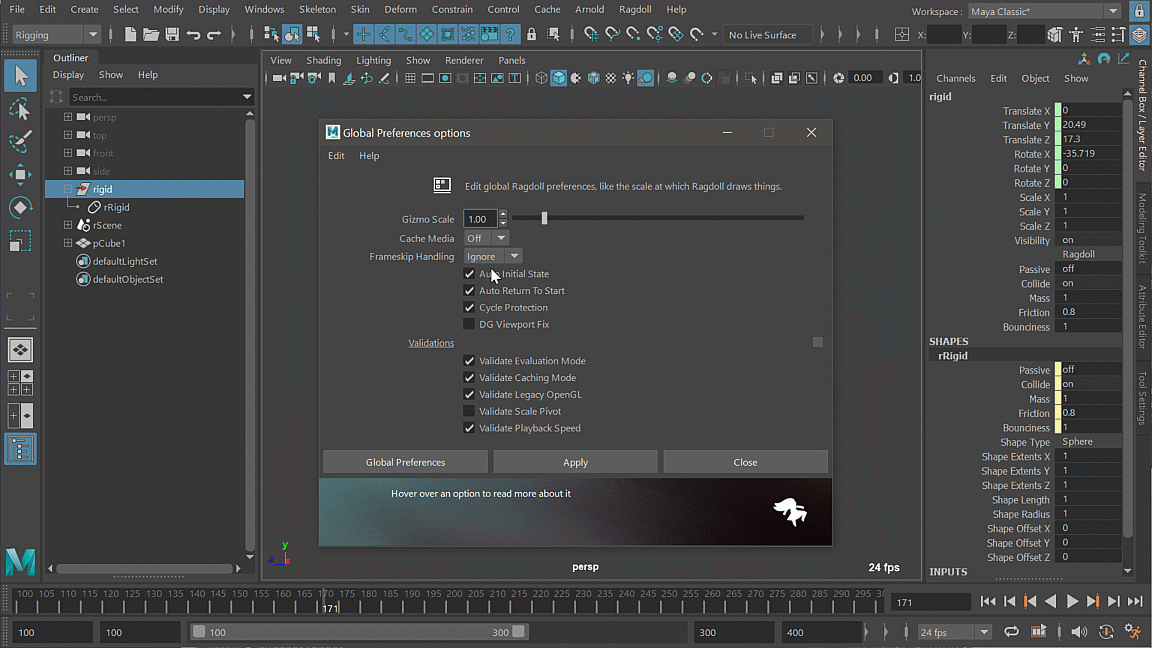This screenshot has height=648, width=1152.
Task: Click the Undo arrow icon
Action: click(193, 35)
